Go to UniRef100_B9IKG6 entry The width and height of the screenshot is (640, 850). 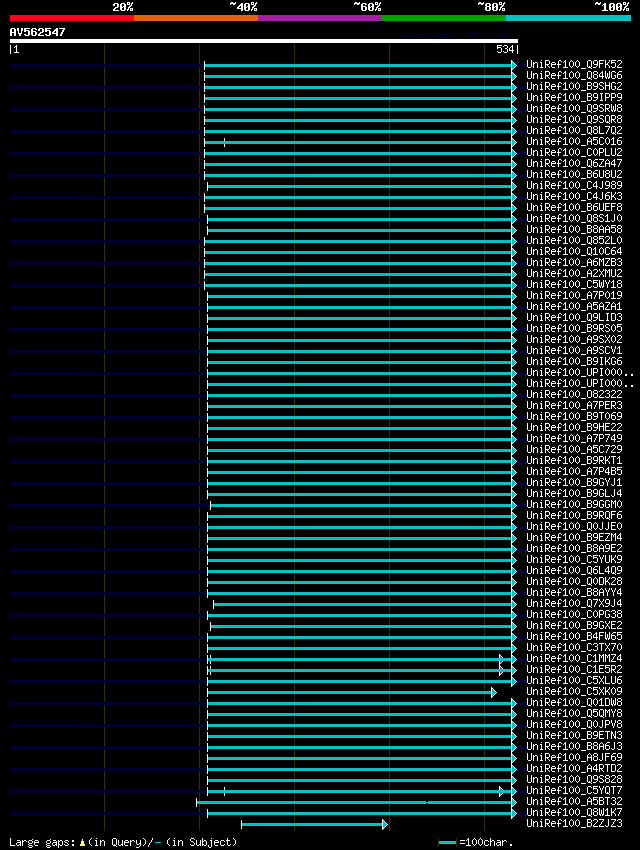(x=574, y=361)
